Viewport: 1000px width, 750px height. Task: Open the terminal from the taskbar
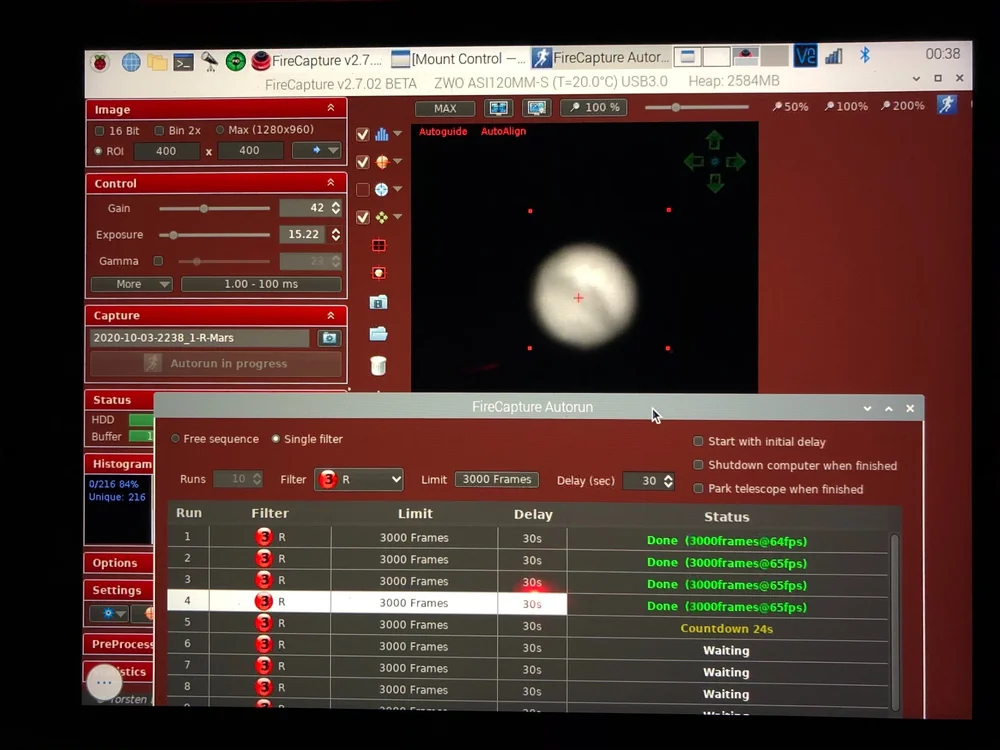(184, 62)
